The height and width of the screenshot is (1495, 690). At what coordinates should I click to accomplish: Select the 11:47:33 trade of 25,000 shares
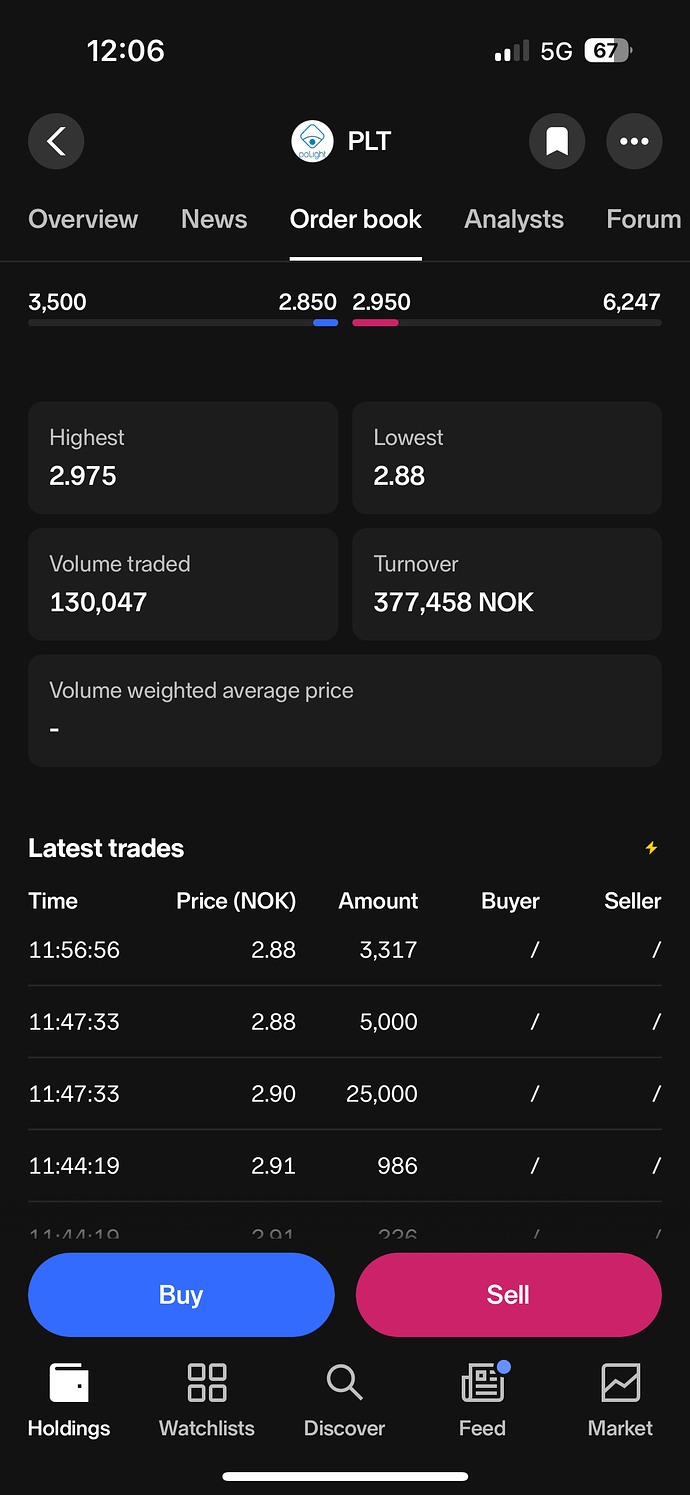345,1094
